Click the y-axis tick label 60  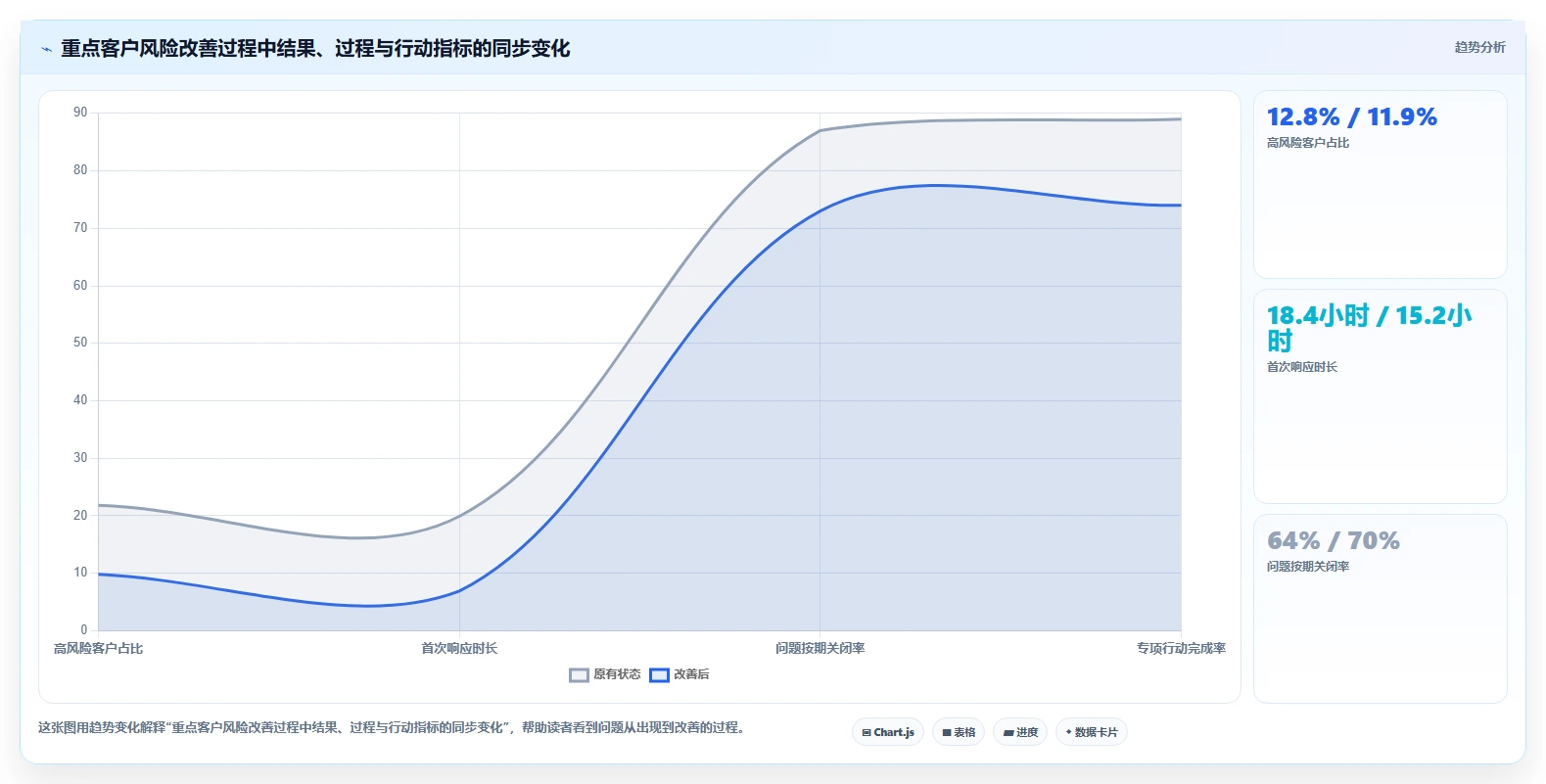click(x=80, y=286)
